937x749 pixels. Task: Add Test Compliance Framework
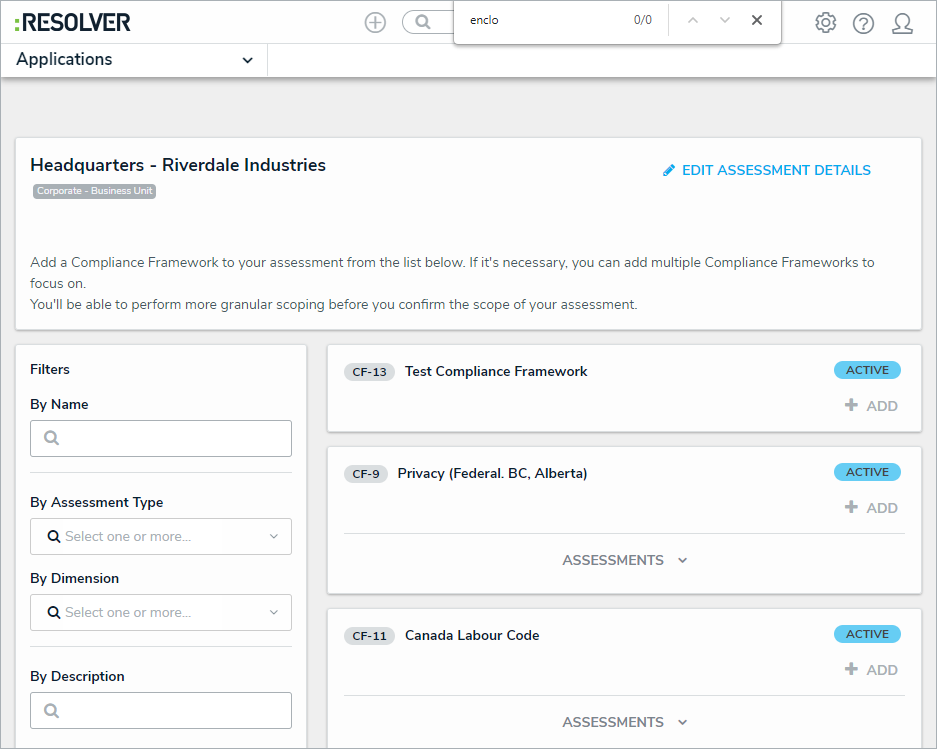tap(871, 406)
